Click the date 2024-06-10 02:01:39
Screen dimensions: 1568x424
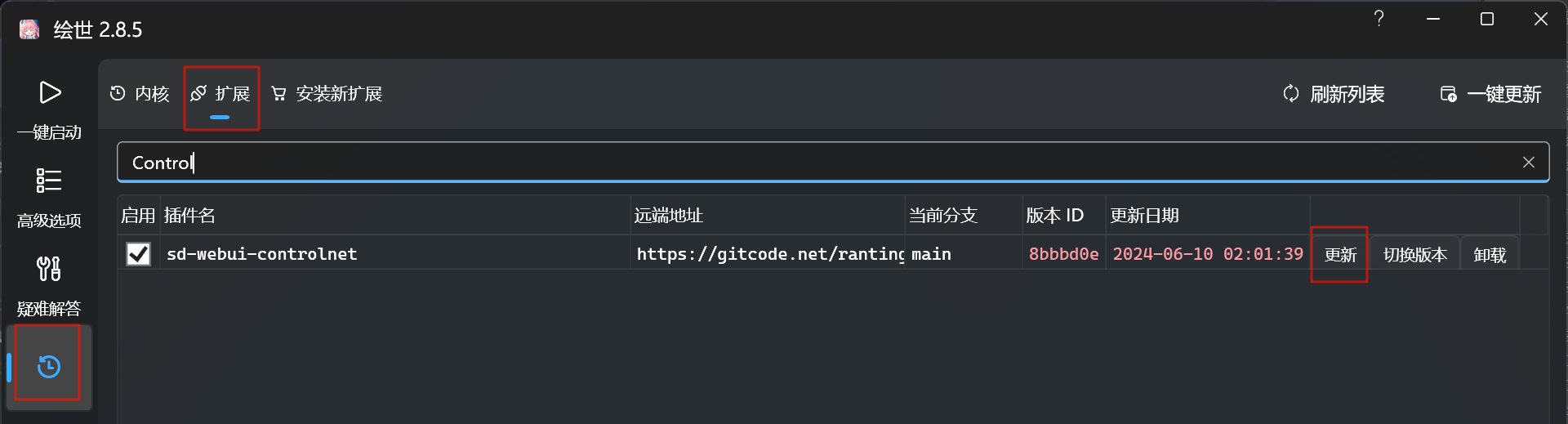point(1208,254)
